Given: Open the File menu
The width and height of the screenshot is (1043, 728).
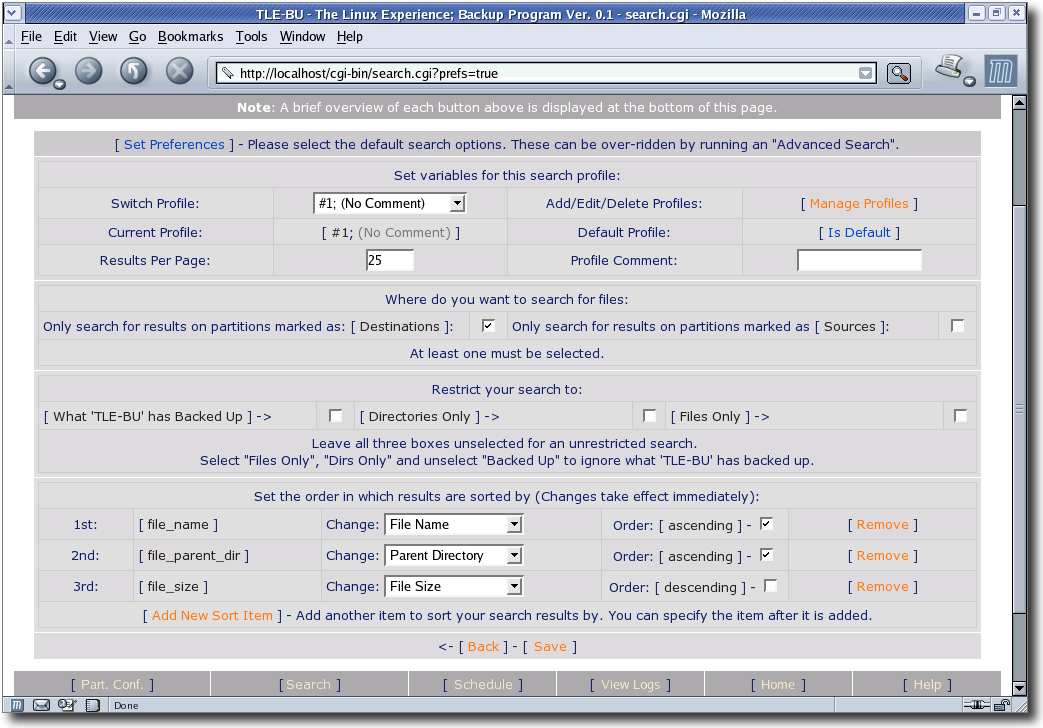Looking at the screenshot, I should click(31, 37).
